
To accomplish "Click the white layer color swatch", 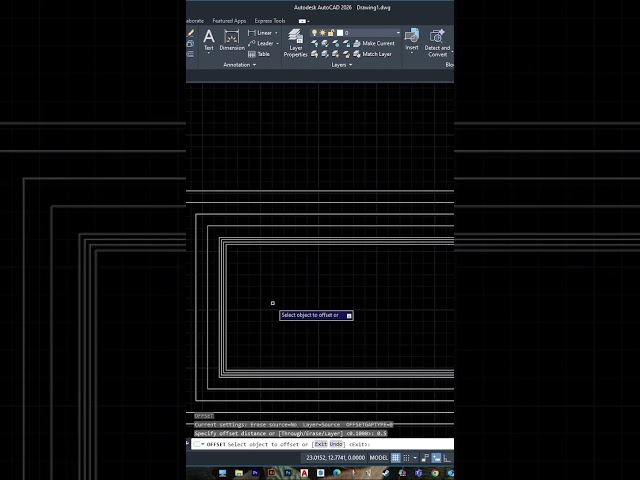I will coord(340,33).
